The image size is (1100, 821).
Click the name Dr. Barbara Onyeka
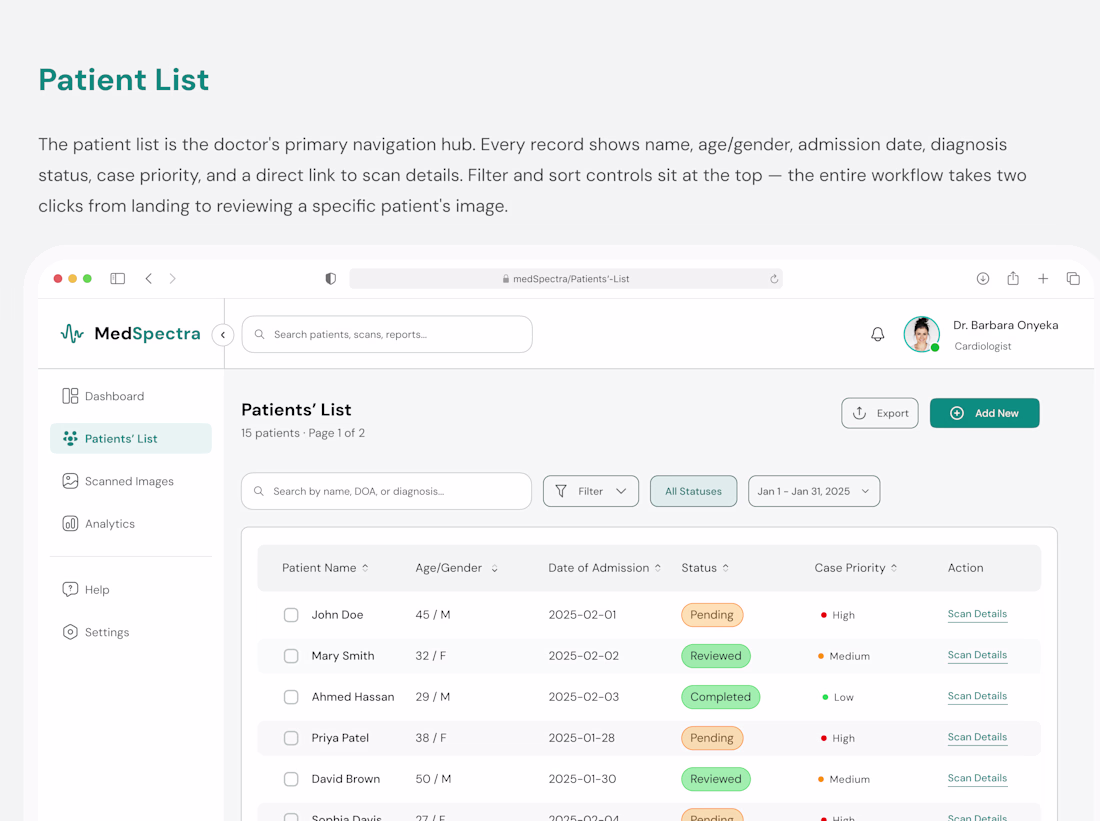coord(1005,325)
